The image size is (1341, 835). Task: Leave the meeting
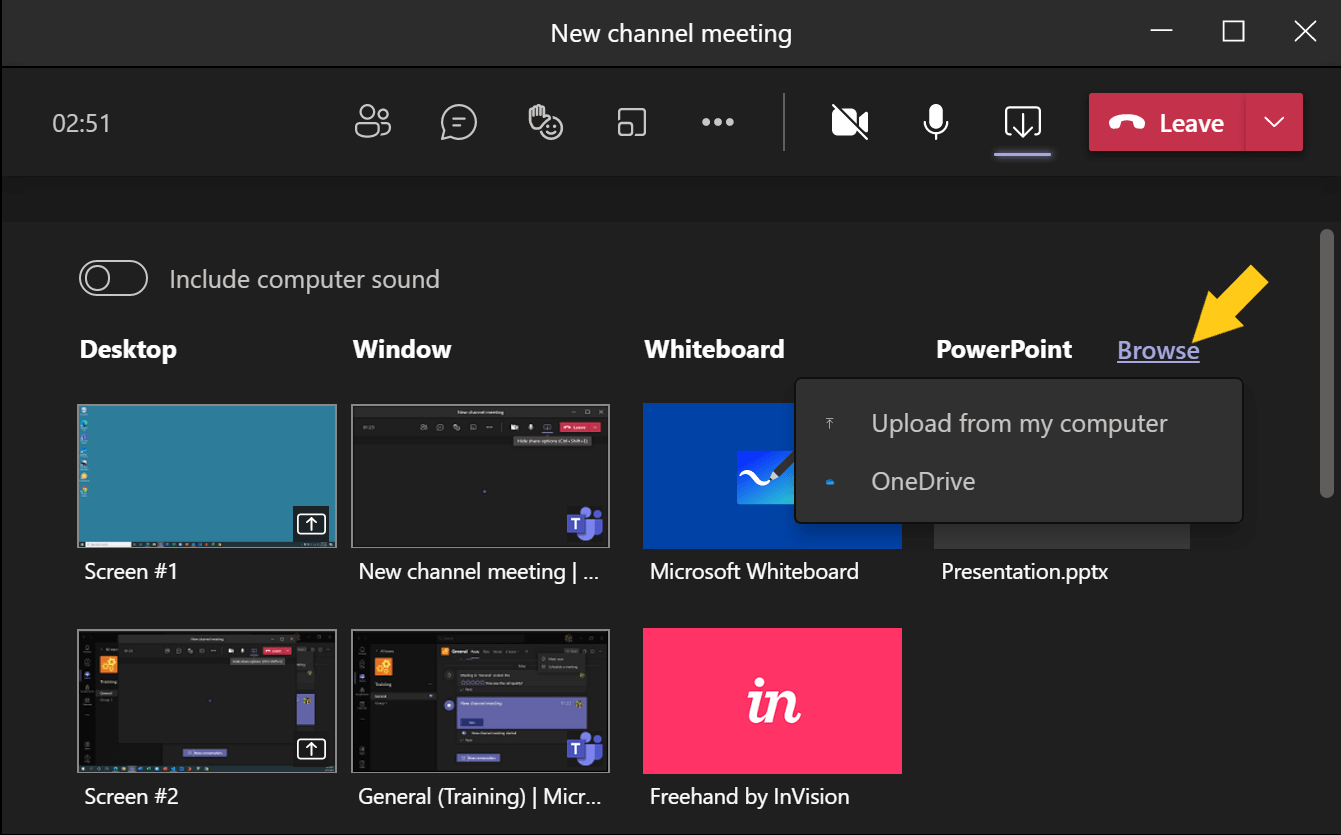point(1167,123)
